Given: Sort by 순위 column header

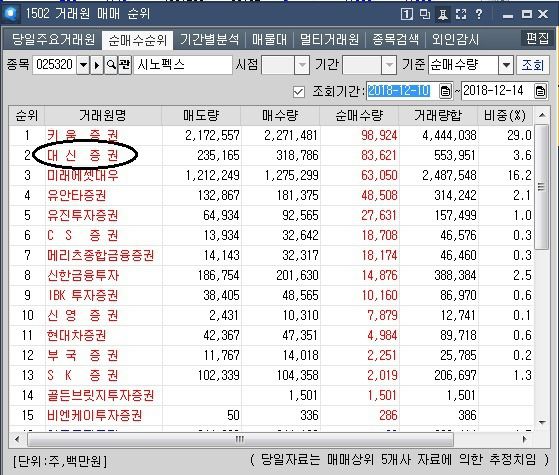Looking at the screenshot, I should [x=27, y=116].
